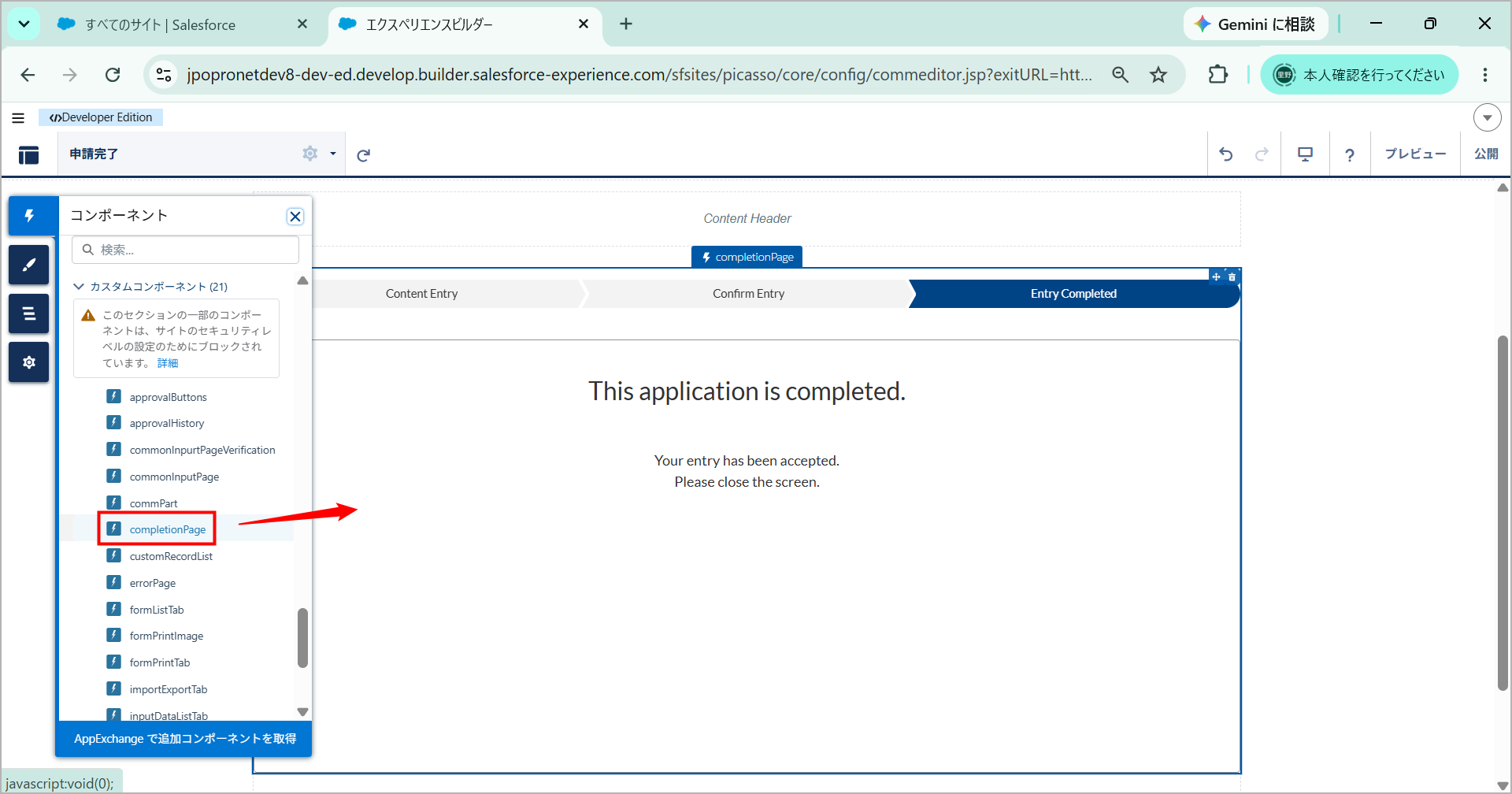Collapse the カスタムコンポーネント (21) section
This screenshot has width=1512, height=794.
coord(78,286)
